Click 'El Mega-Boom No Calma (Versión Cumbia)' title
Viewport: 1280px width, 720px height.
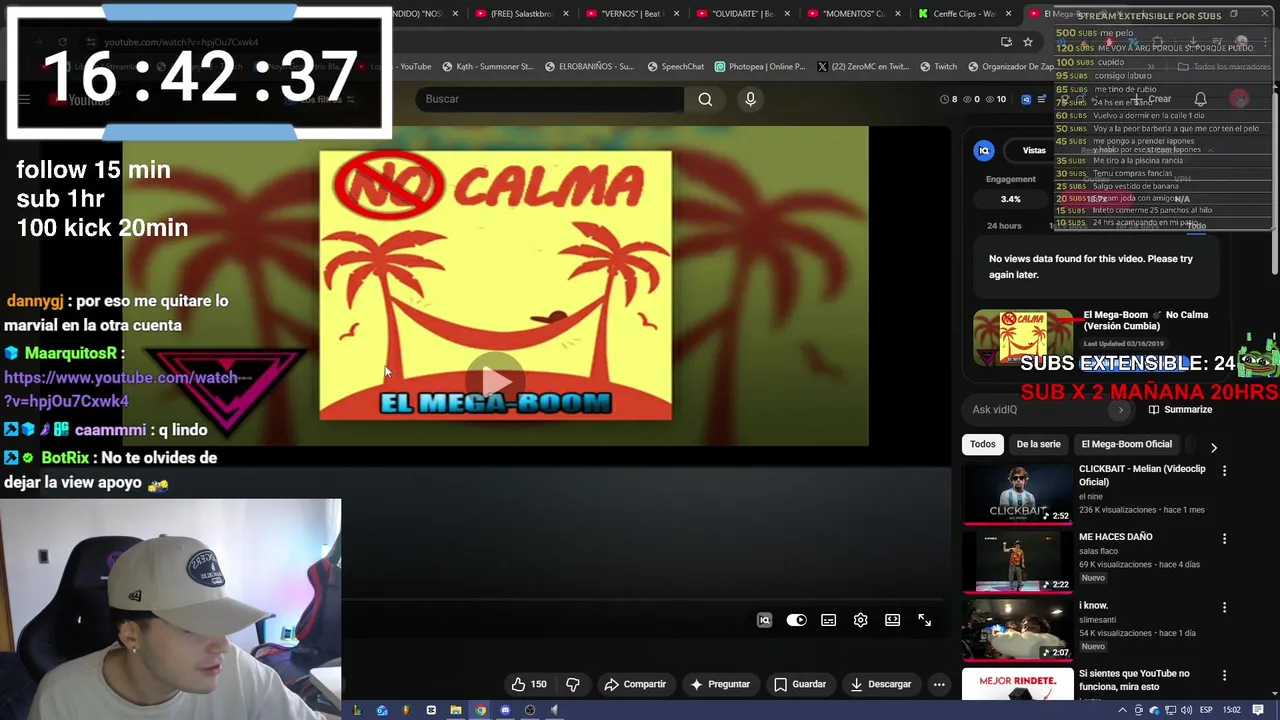click(1146, 320)
